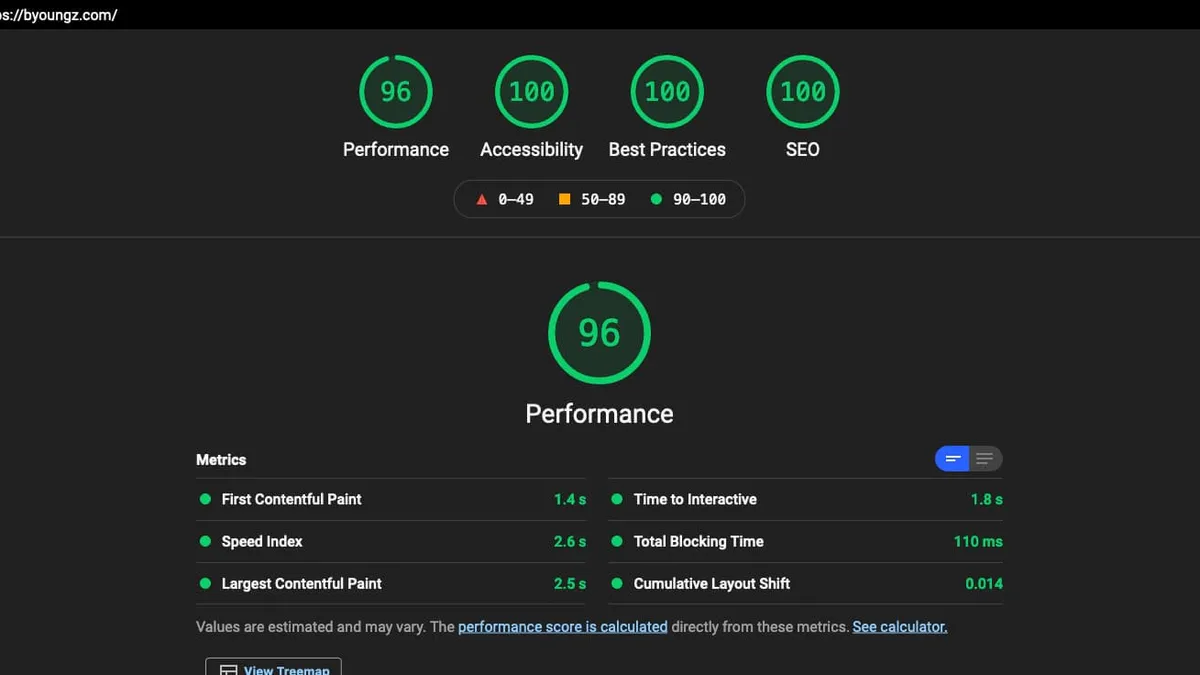
Task: Click the Performance label under the top gauge
Action: (x=396, y=149)
